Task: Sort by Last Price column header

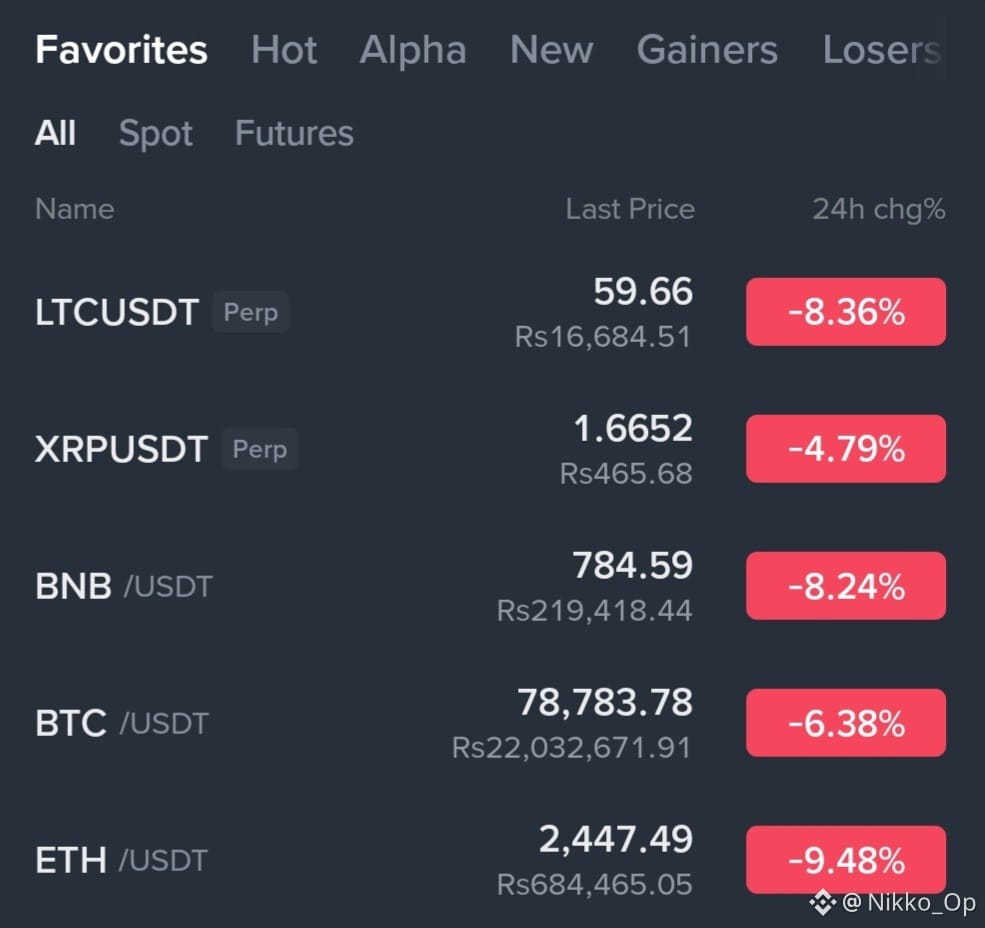Action: pos(630,209)
